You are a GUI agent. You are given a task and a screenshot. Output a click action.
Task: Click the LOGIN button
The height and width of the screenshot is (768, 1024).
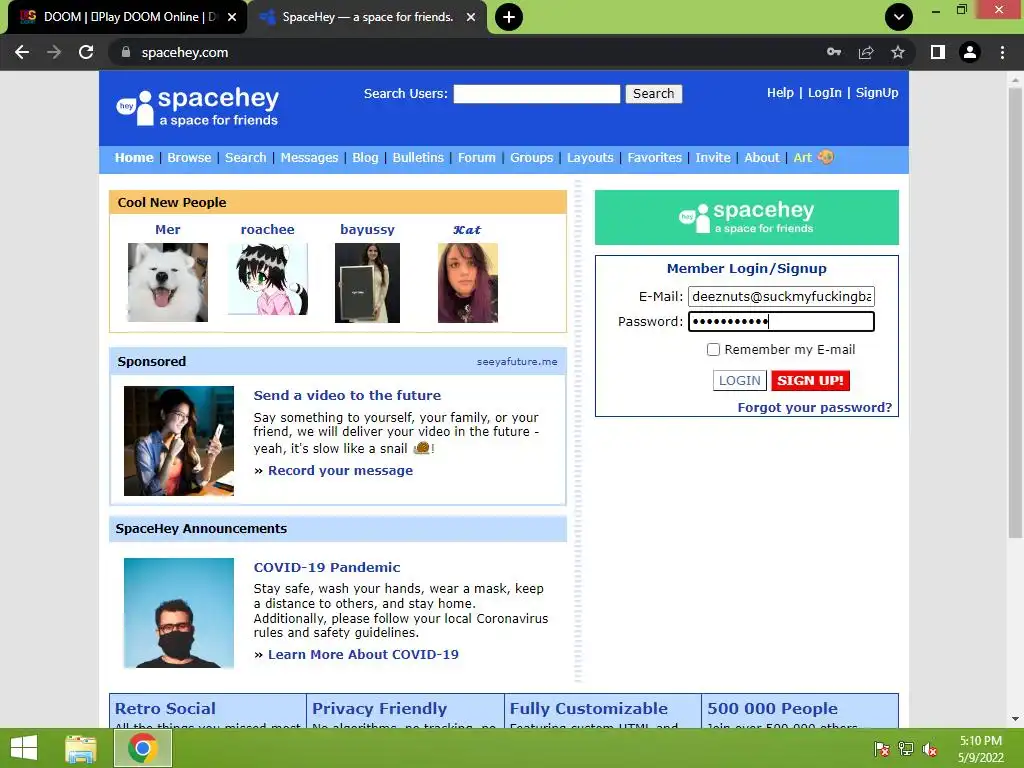(739, 381)
